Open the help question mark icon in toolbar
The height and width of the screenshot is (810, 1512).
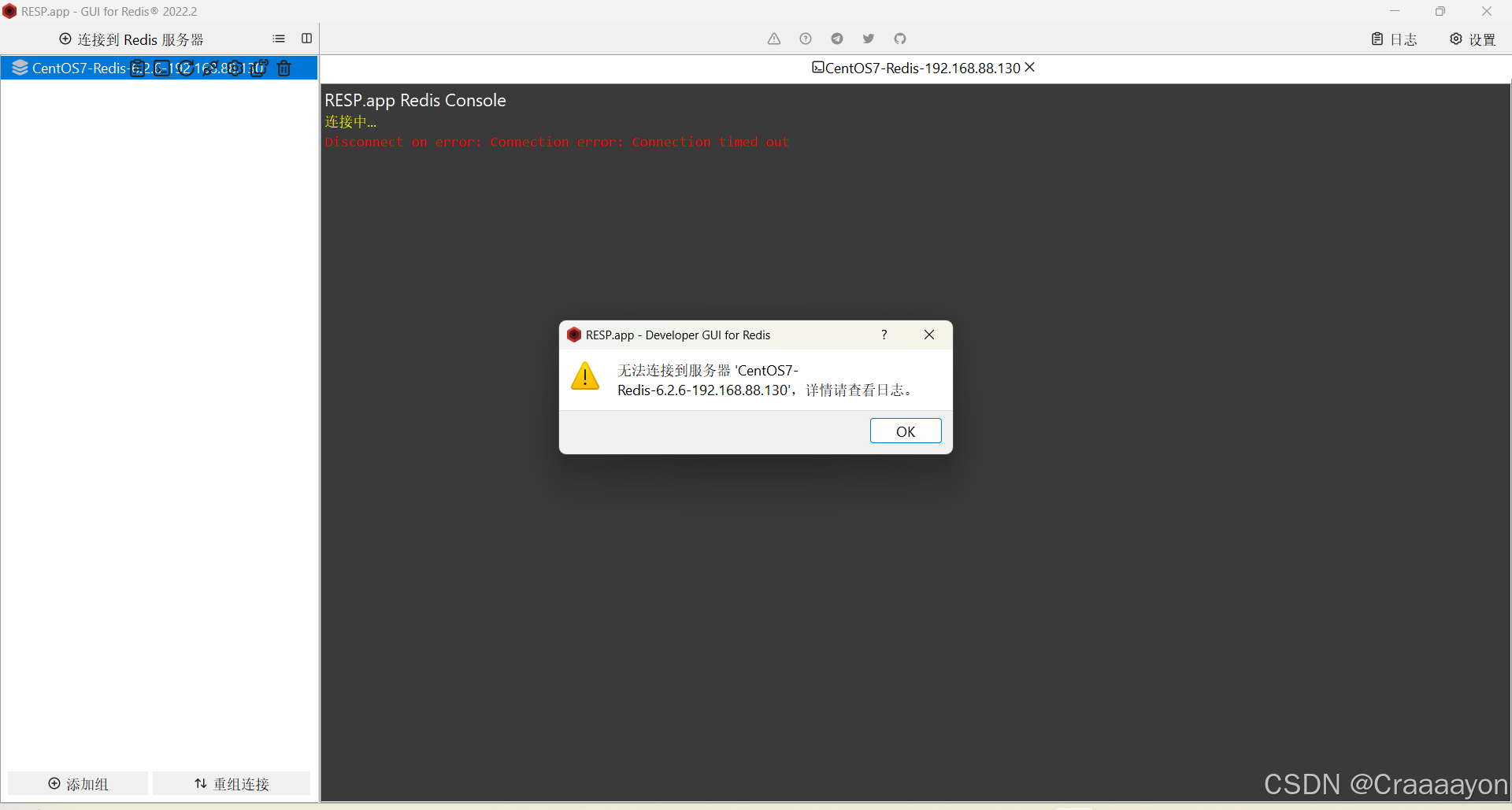click(x=806, y=39)
